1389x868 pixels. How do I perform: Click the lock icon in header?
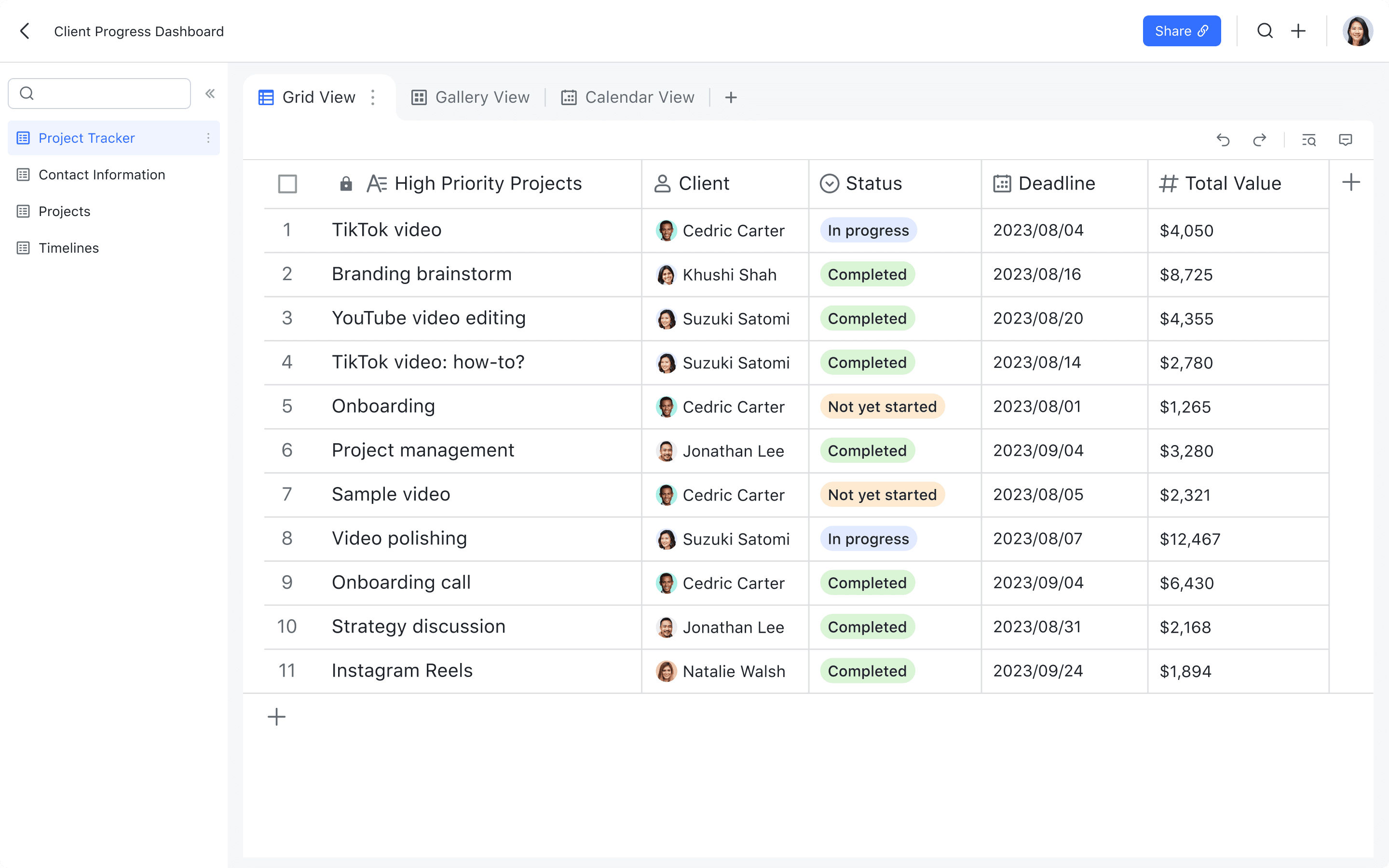pyautogui.click(x=345, y=184)
